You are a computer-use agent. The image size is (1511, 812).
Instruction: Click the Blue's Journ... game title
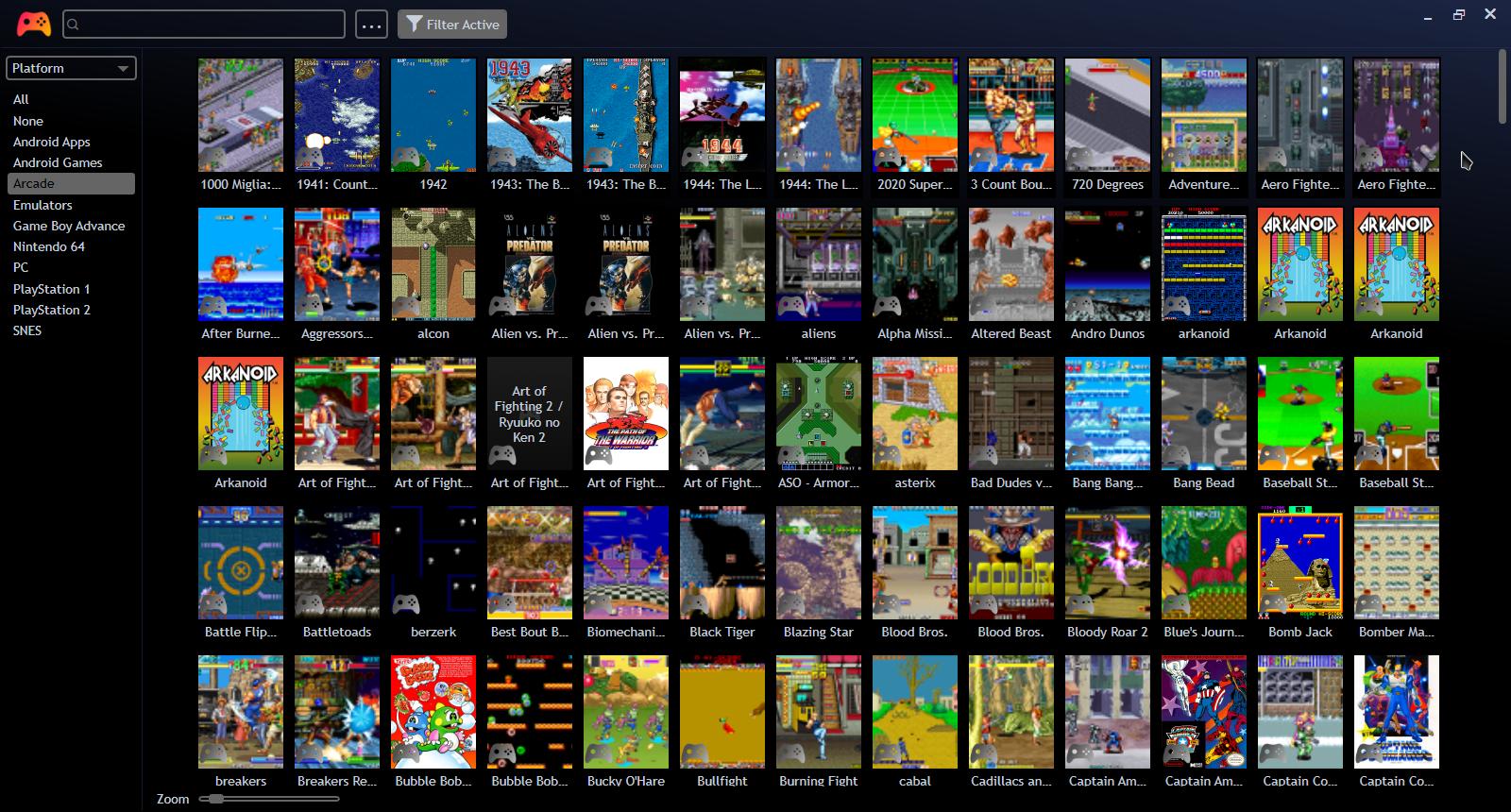point(1204,632)
